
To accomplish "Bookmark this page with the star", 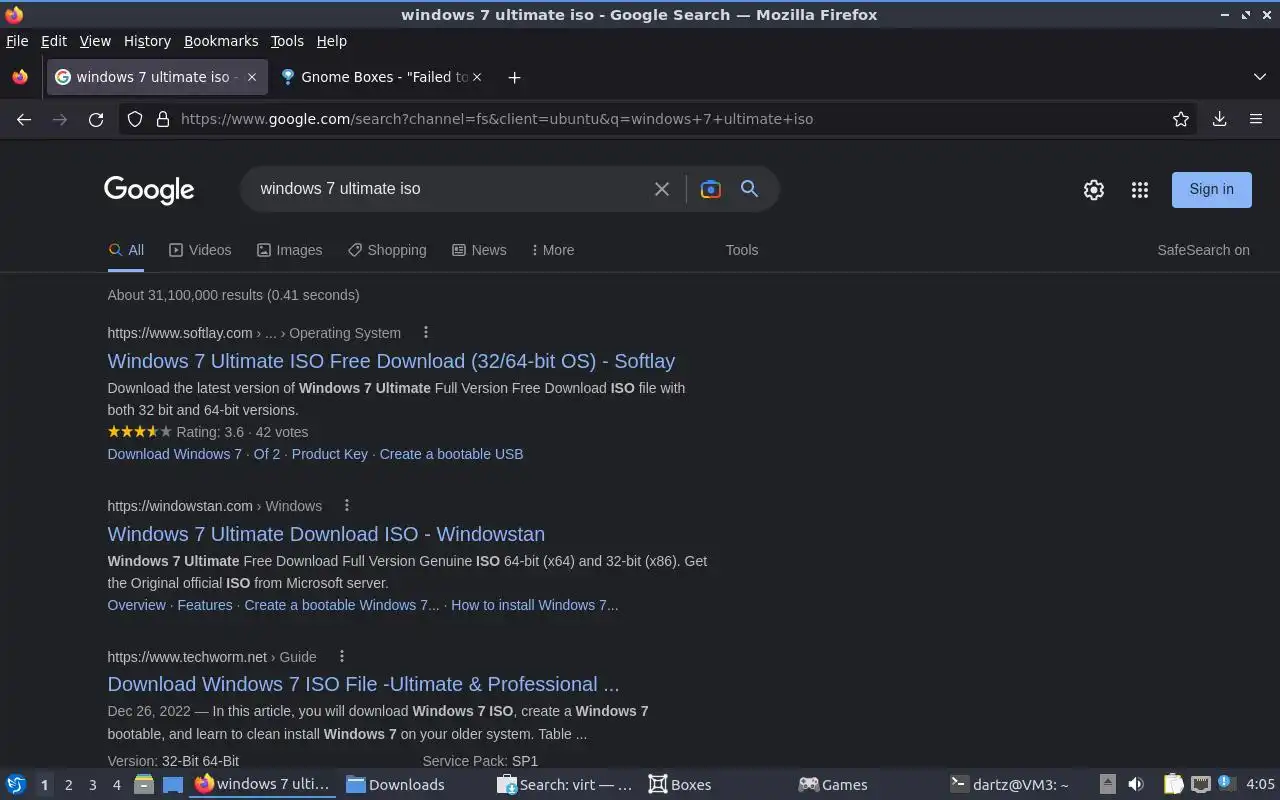I will tap(1181, 119).
